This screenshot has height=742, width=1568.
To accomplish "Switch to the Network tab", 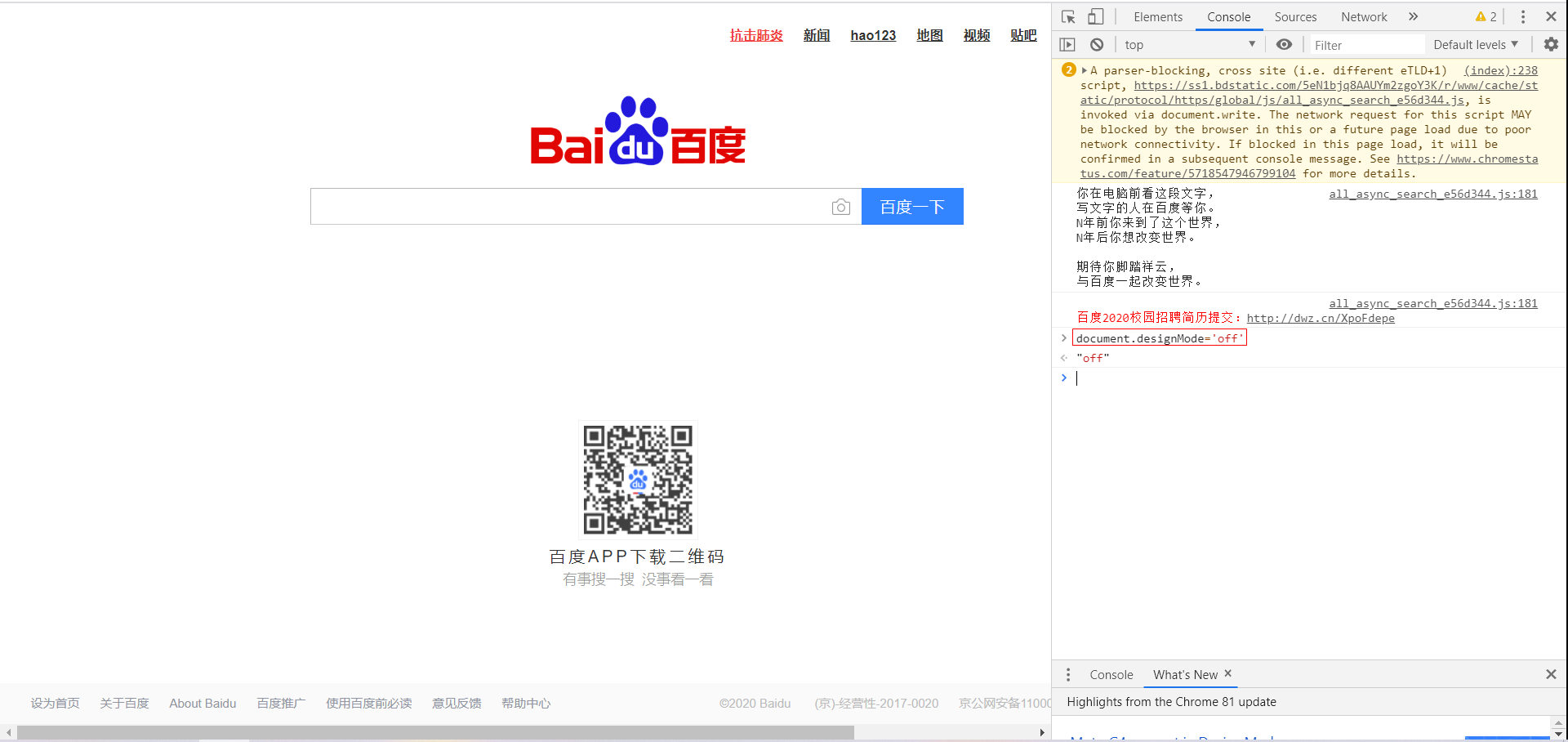I will tap(1363, 16).
